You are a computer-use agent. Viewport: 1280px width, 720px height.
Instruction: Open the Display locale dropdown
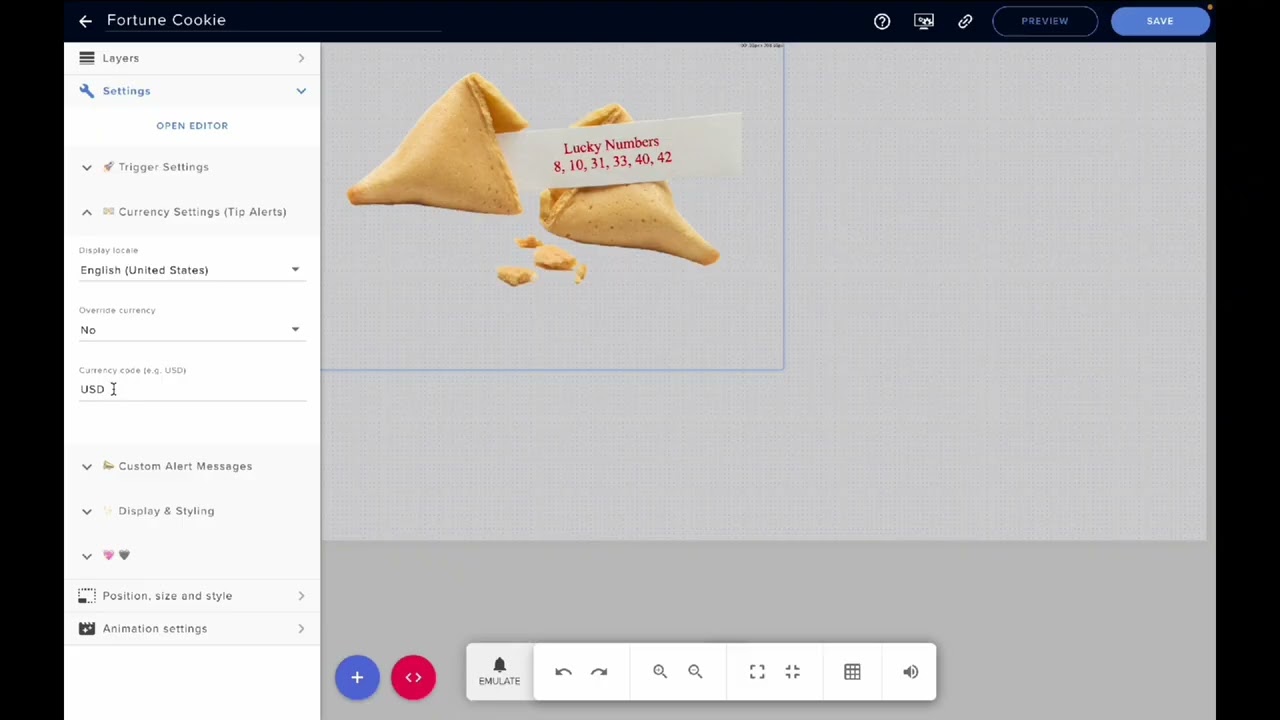point(190,270)
